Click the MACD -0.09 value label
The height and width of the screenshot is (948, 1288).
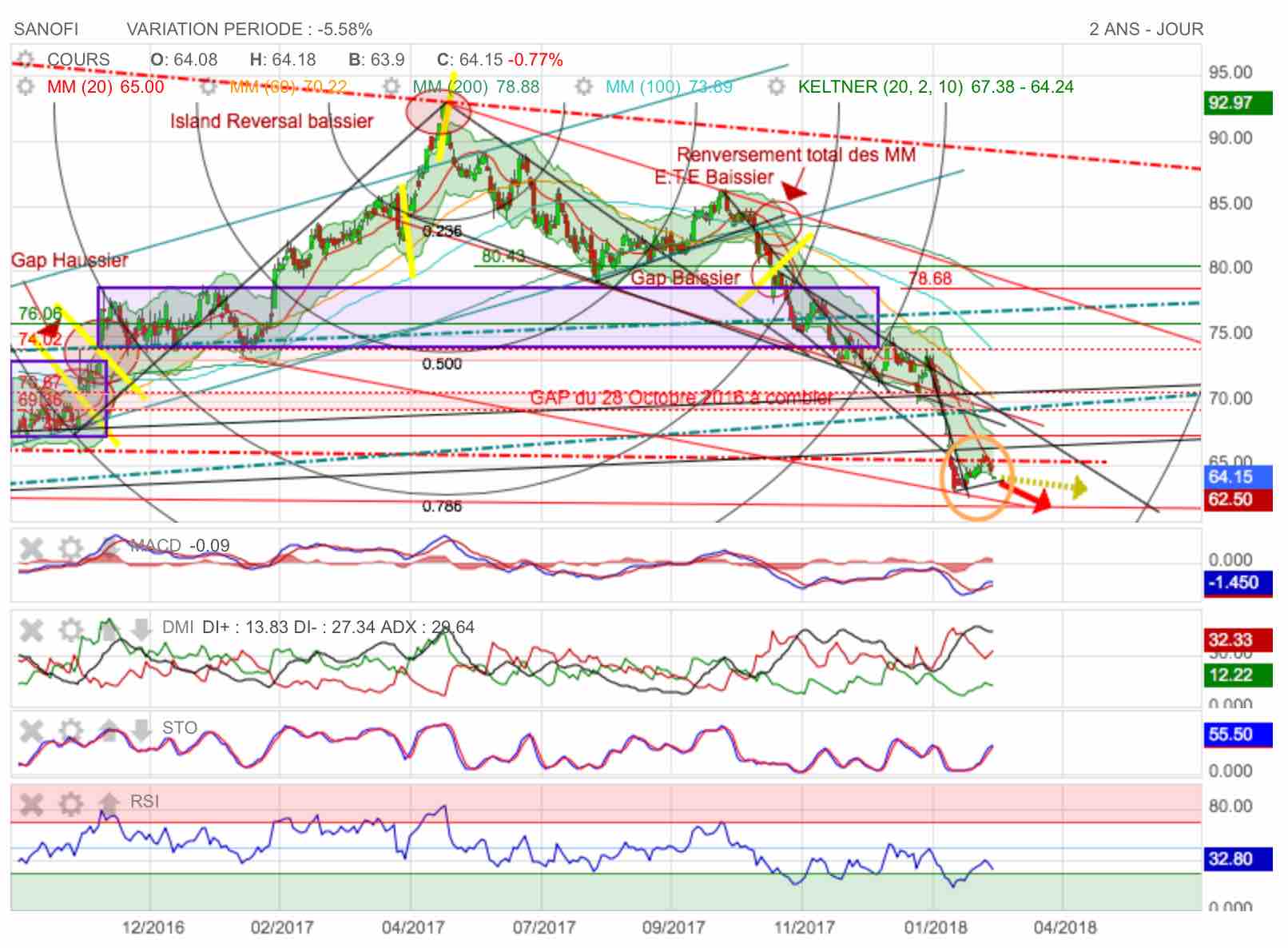210,545
